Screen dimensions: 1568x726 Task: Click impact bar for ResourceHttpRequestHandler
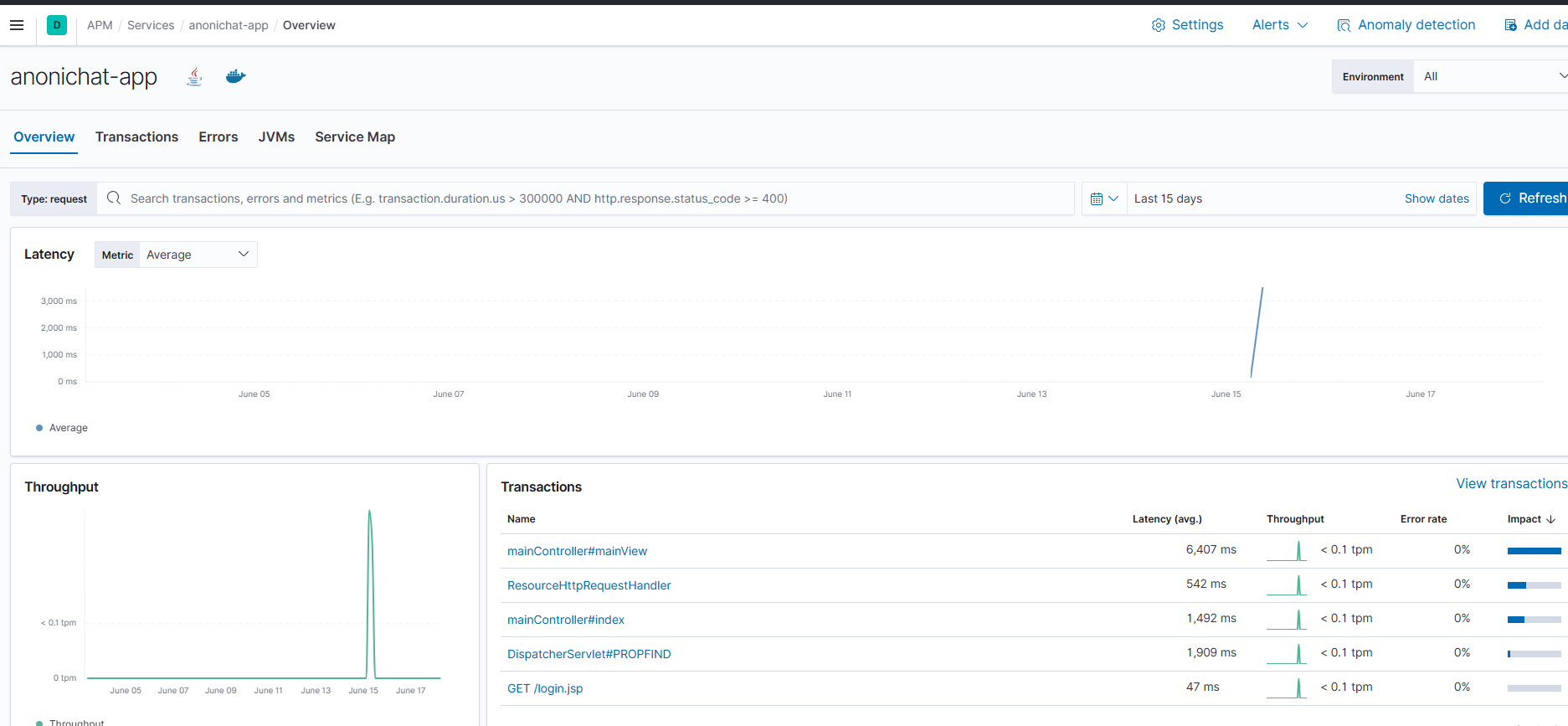(x=1535, y=585)
